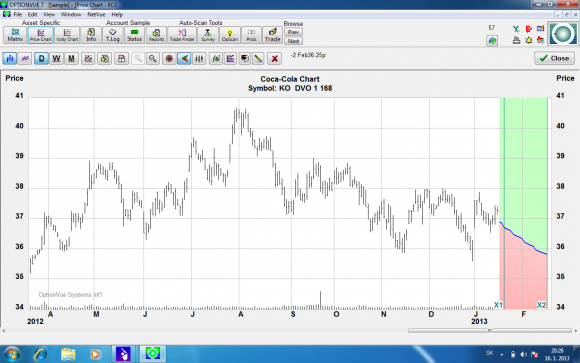
Task: Click the volume speaker tray icon
Action: [523, 354]
